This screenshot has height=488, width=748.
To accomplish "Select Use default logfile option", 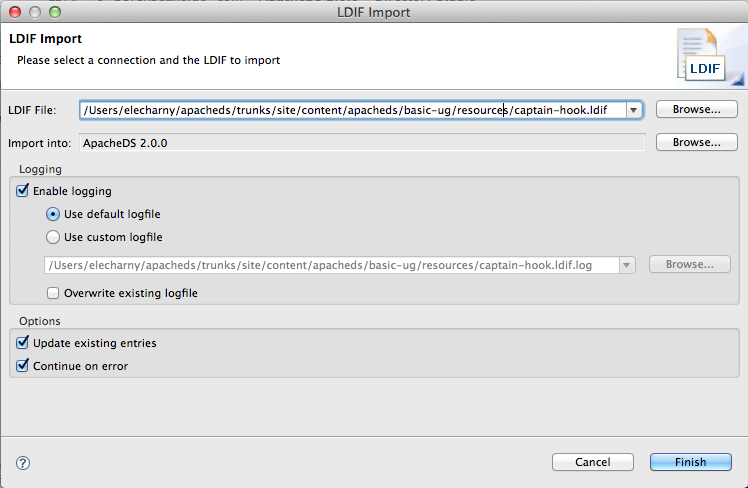I will click(x=53, y=214).
